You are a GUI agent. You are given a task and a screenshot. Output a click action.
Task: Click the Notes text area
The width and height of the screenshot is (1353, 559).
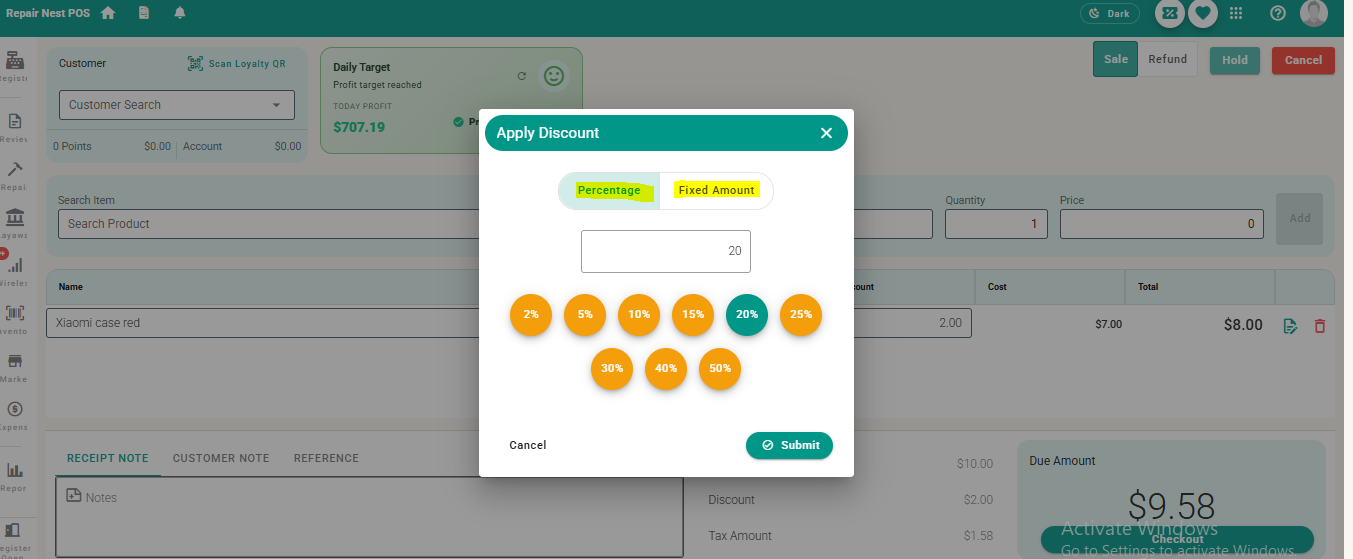[369, 517]
